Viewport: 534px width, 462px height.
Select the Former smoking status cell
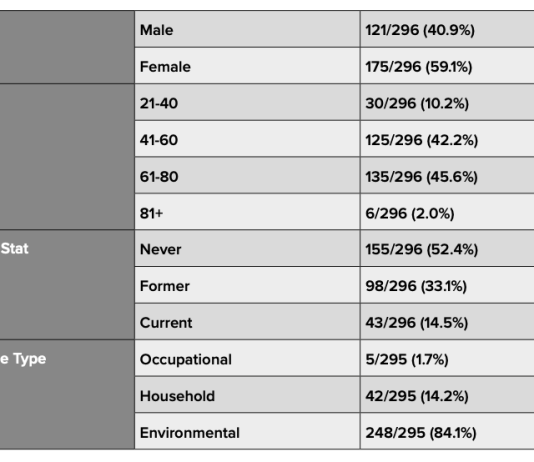tap(247, 285)
